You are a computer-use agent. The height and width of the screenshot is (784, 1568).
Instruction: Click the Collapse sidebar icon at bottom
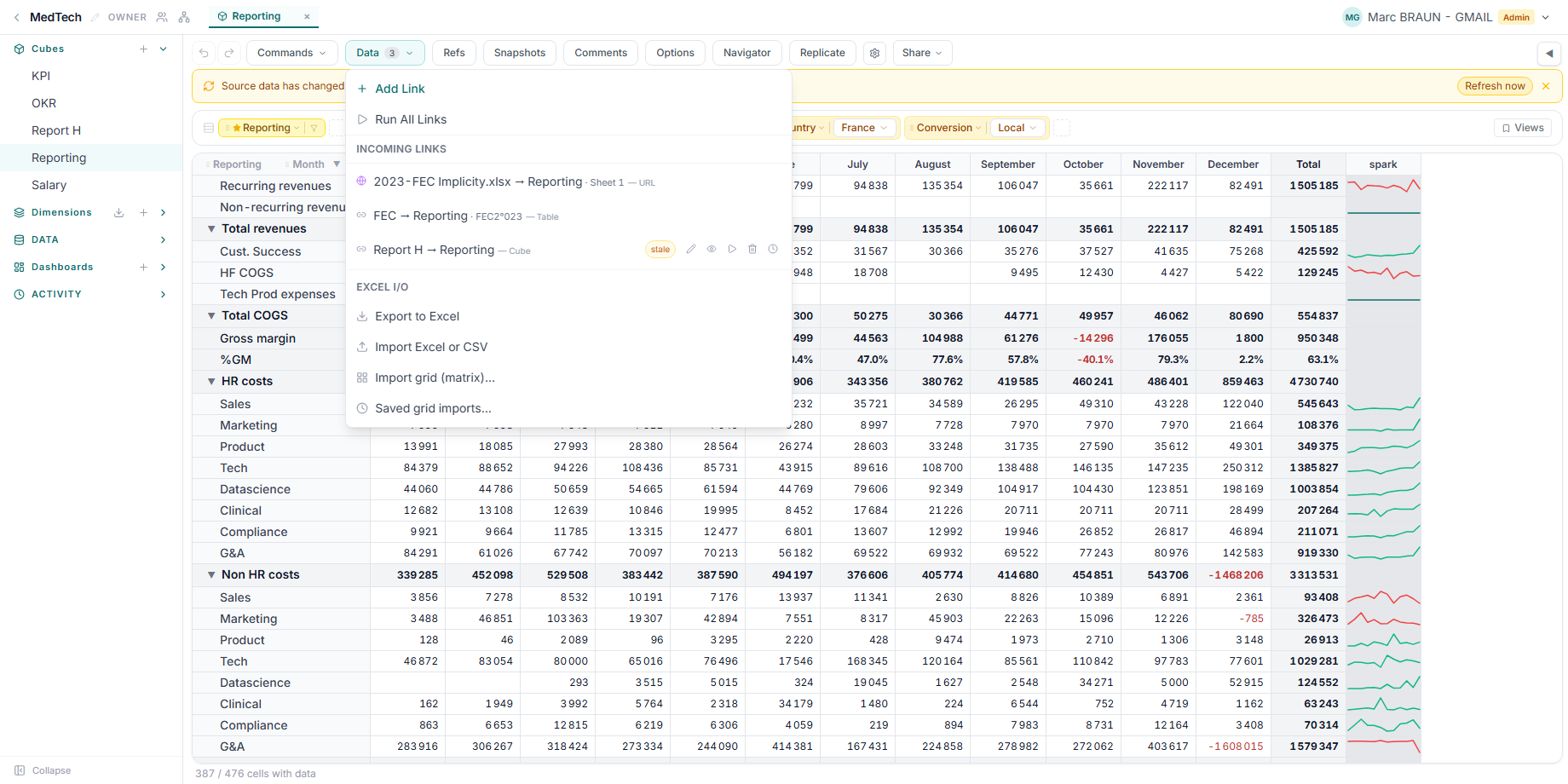(x=20, y=770)
